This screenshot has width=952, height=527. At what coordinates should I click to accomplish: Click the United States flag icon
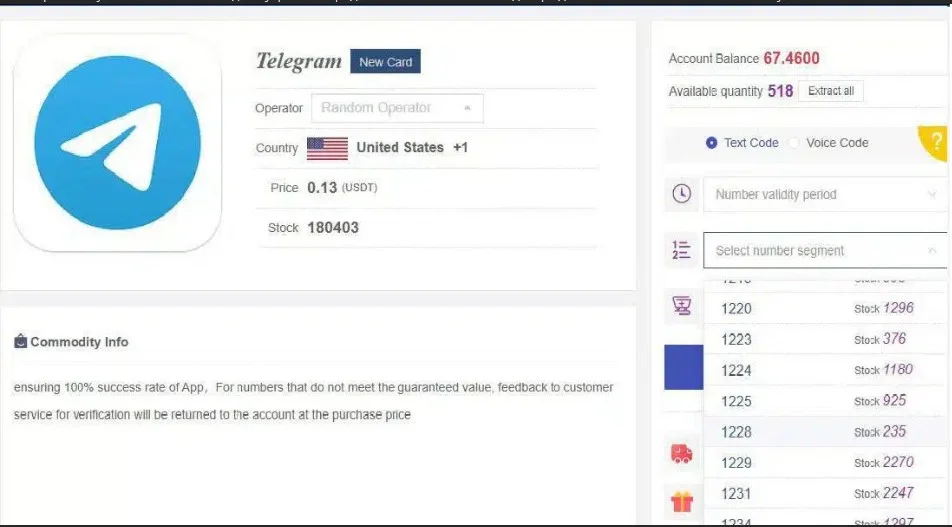tap(327, 148)
